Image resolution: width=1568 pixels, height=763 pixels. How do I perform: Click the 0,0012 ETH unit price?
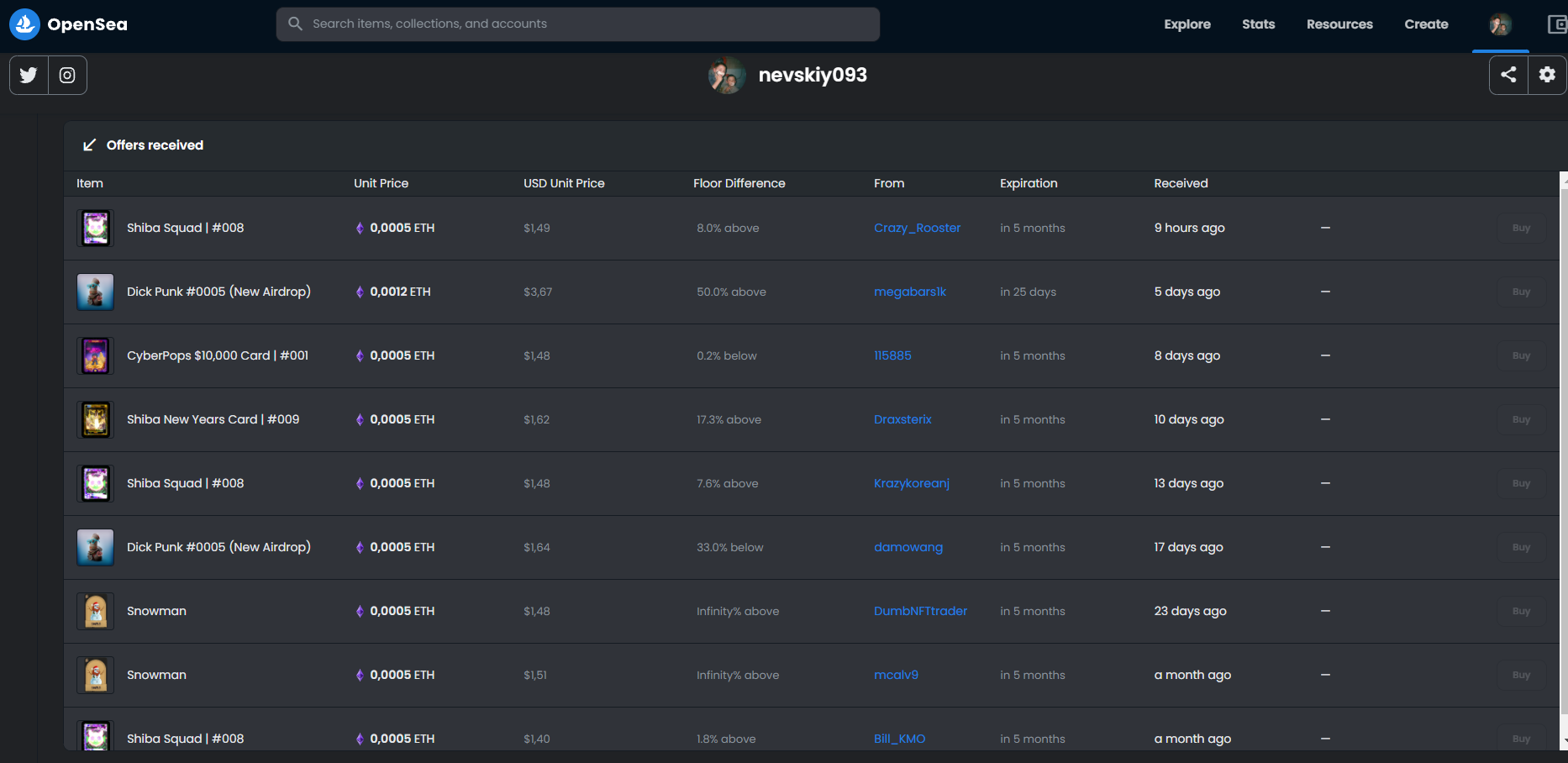[x=400, y=292]
